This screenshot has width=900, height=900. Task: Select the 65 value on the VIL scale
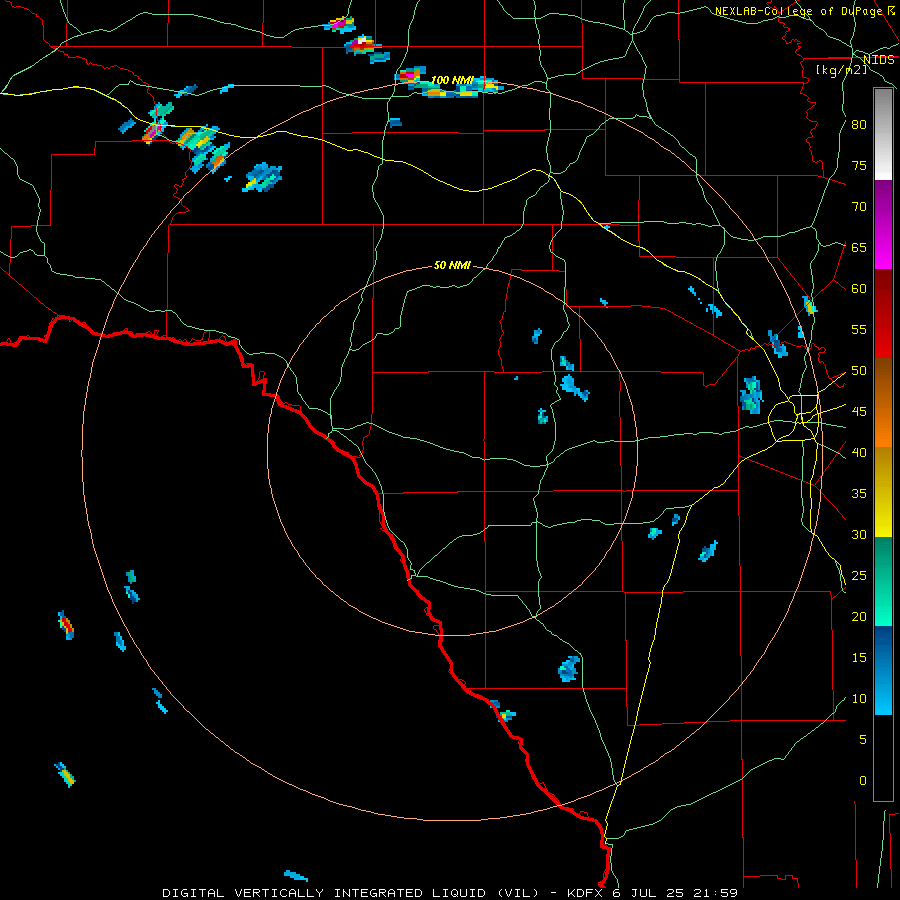859,248
